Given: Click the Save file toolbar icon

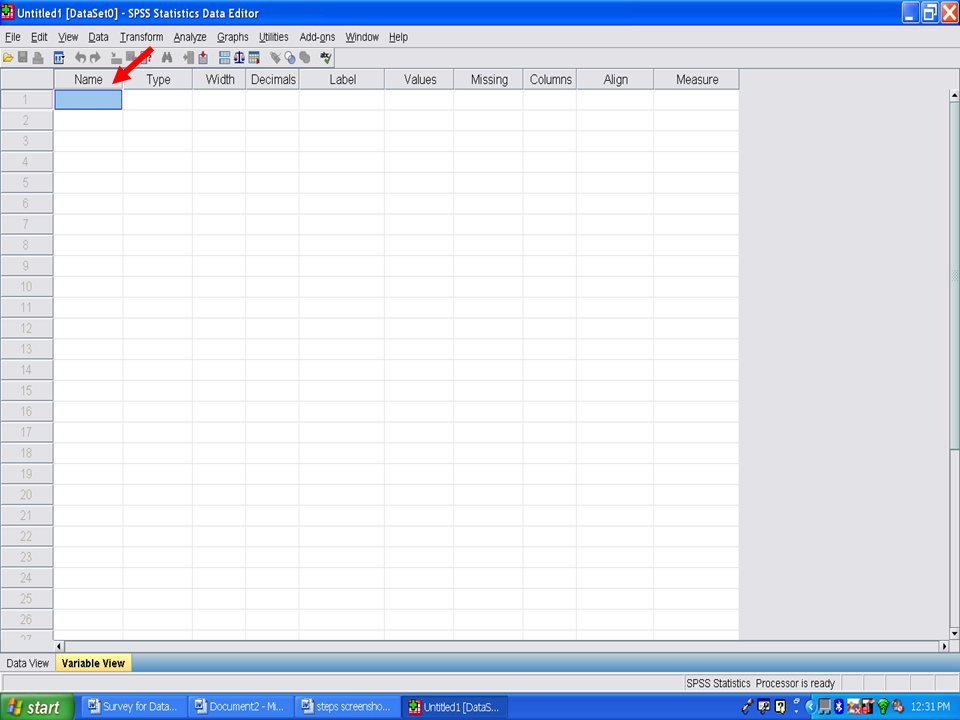Looking at the screenshot, I should 23,58.
